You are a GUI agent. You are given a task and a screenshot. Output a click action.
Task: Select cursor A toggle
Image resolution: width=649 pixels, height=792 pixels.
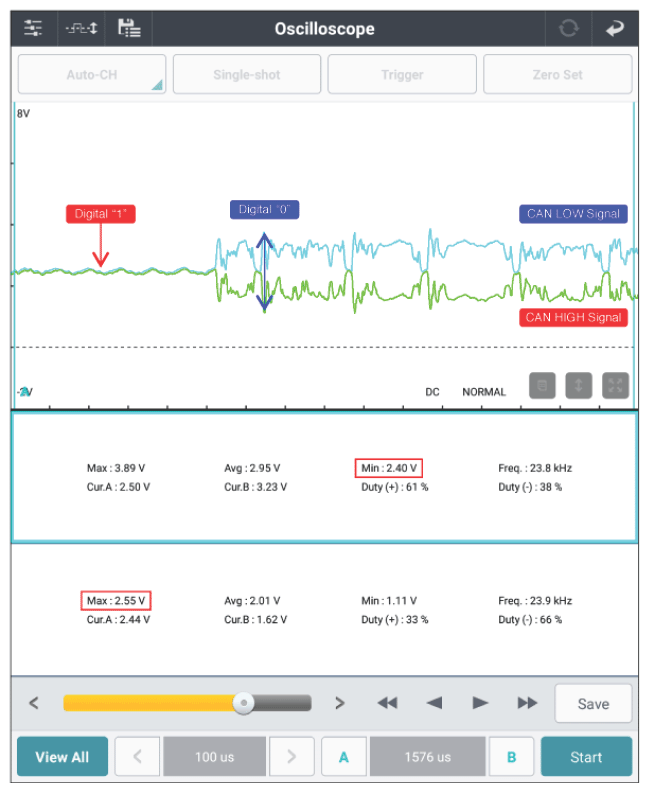pyautogui.click(x=344, y=757)
